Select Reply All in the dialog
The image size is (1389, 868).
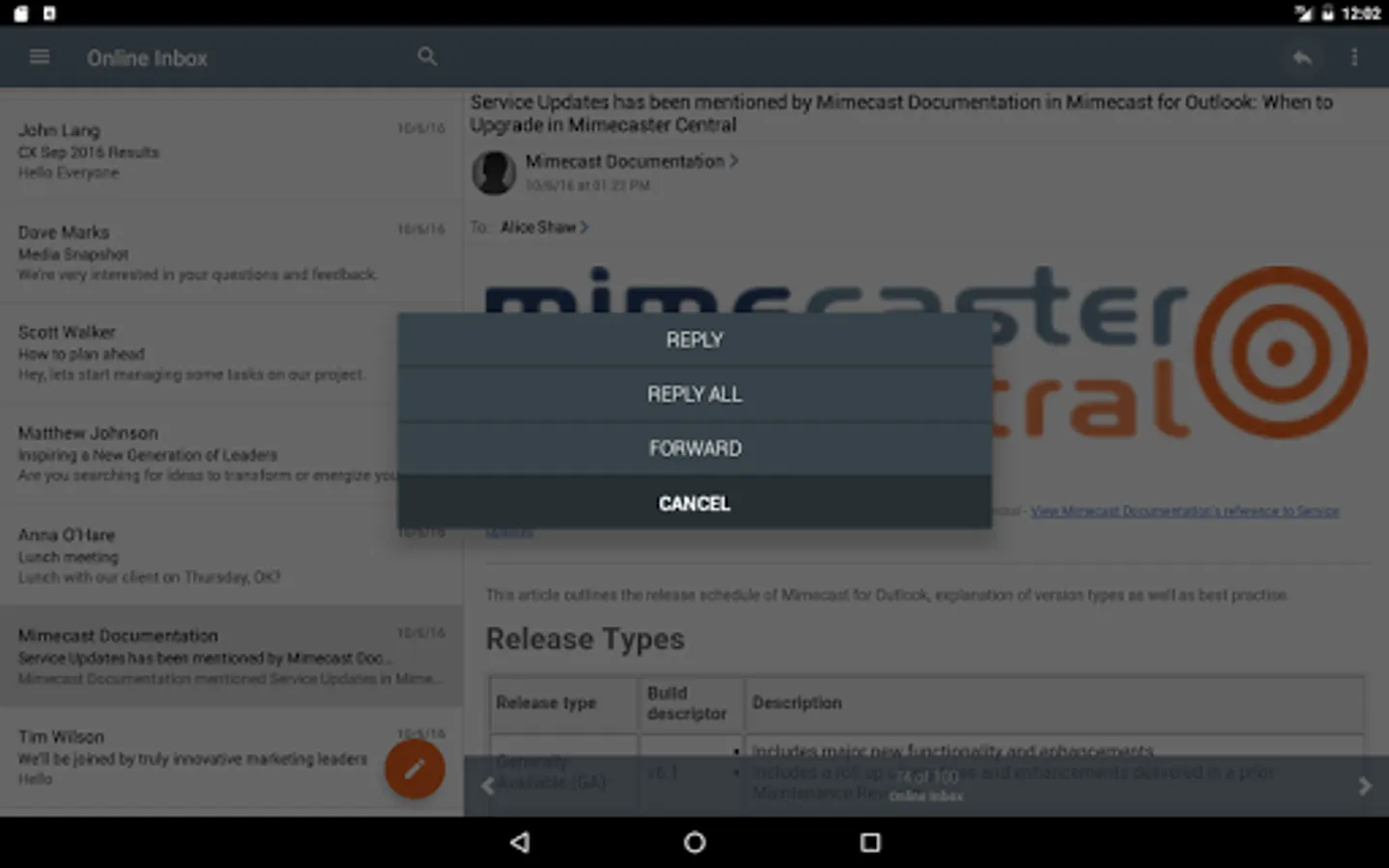(x=694, y=394)
